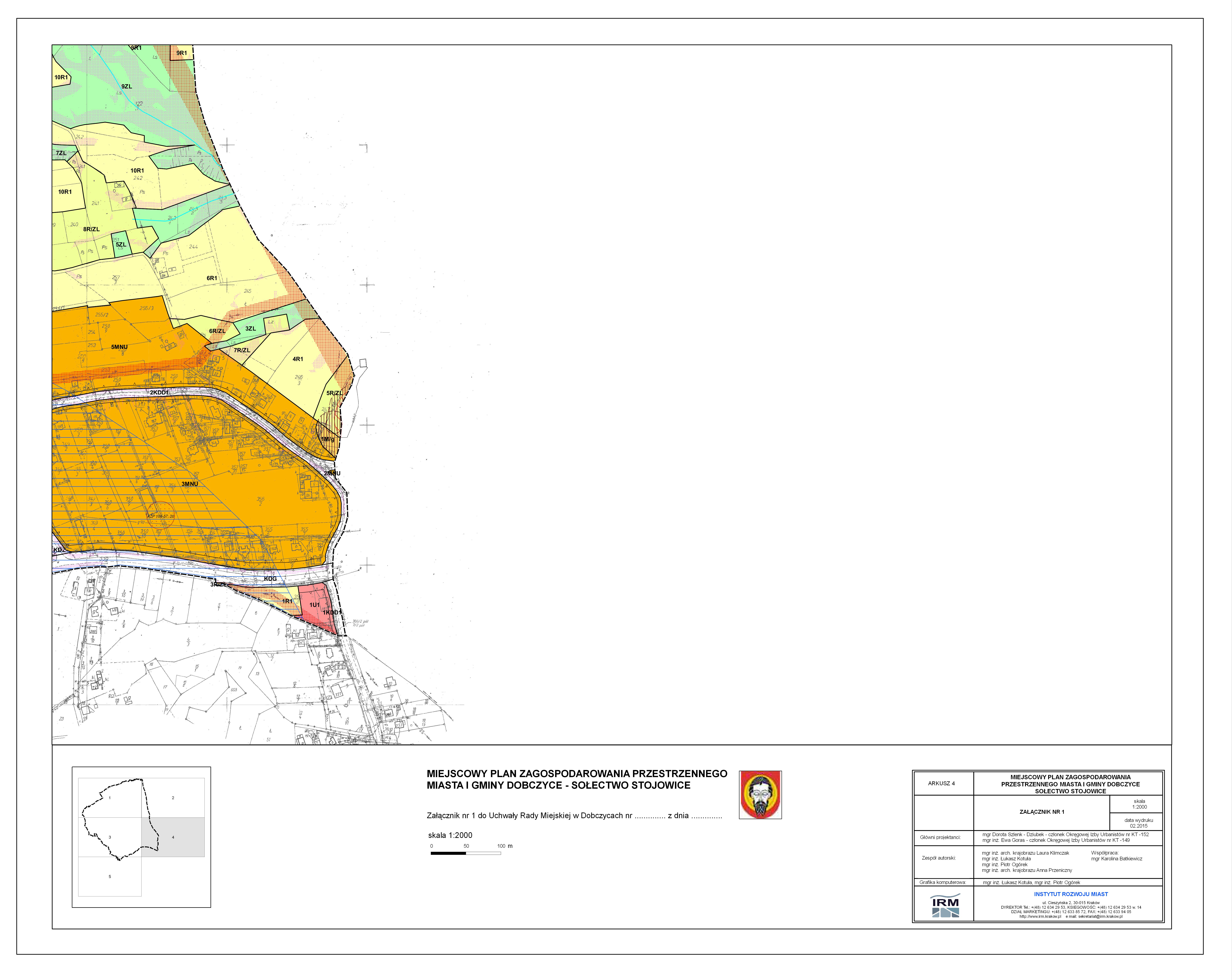Select sheet 2 in the index map

[173, 798]
